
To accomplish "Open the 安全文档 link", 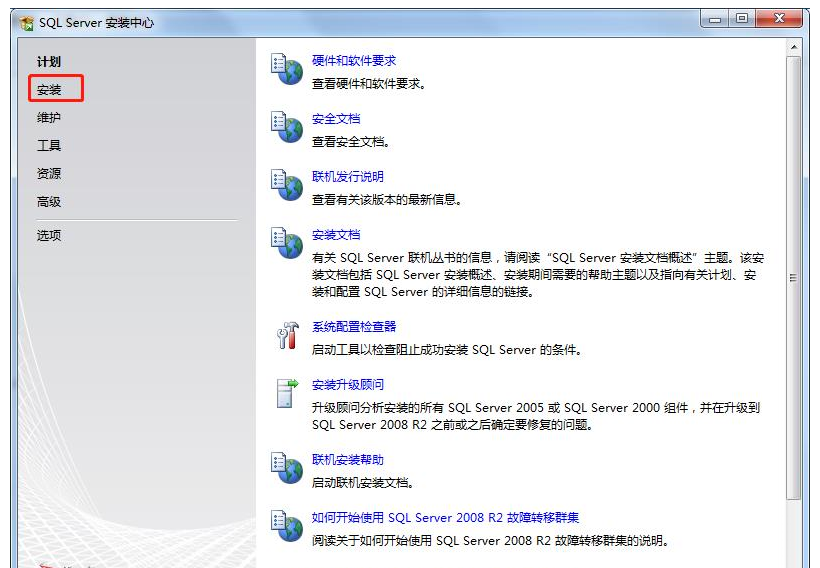I will 336,119.
